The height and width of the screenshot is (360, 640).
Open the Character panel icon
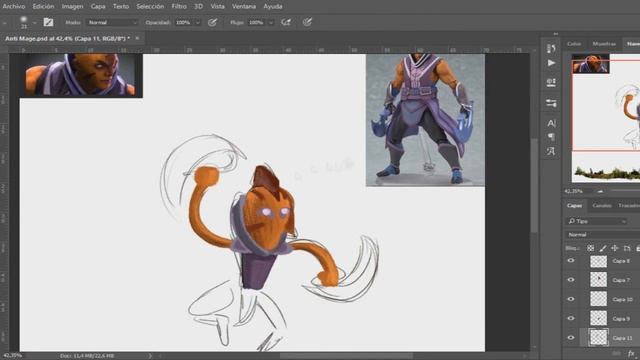pos(551,123)
